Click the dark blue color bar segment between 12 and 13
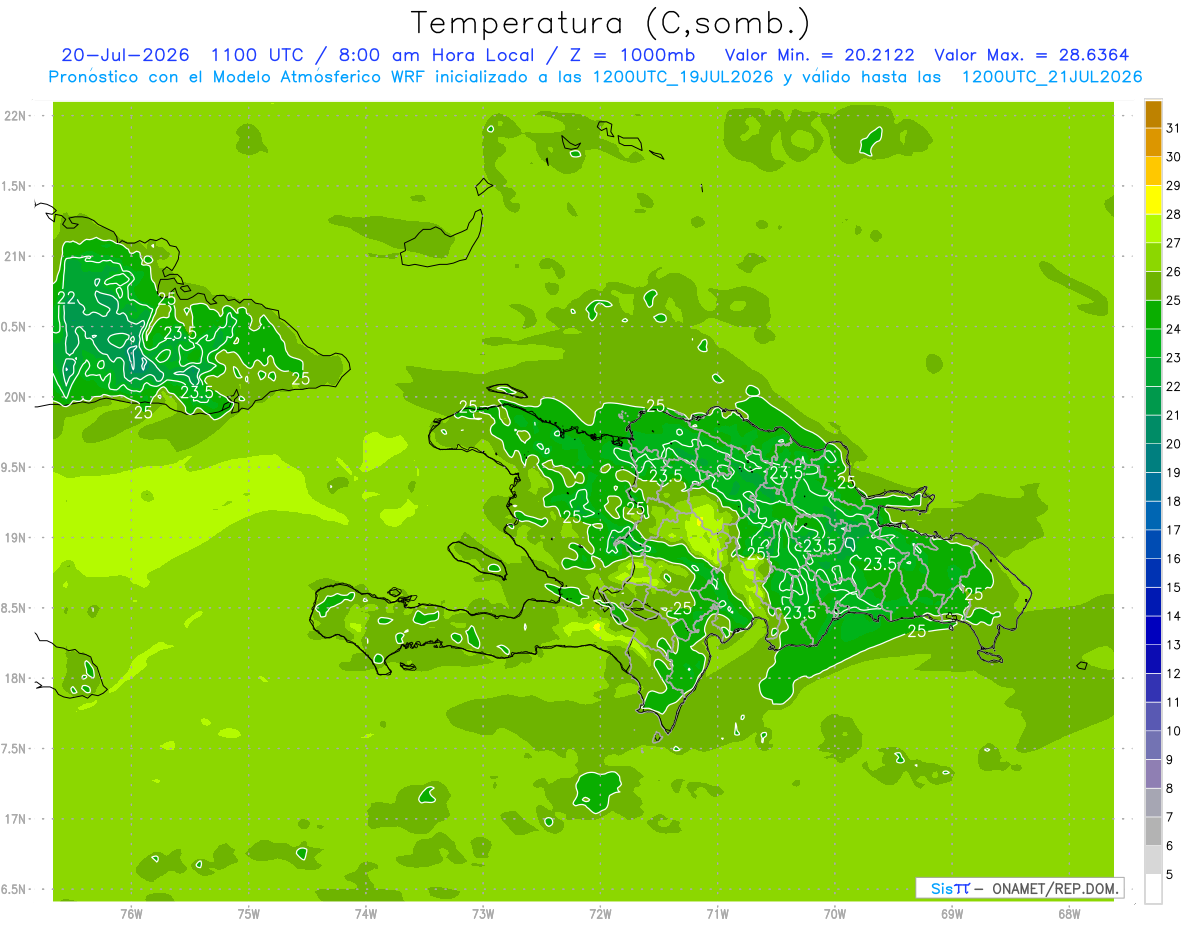Viewport: 1200px width, 927px height. [x=1153, y=659]
